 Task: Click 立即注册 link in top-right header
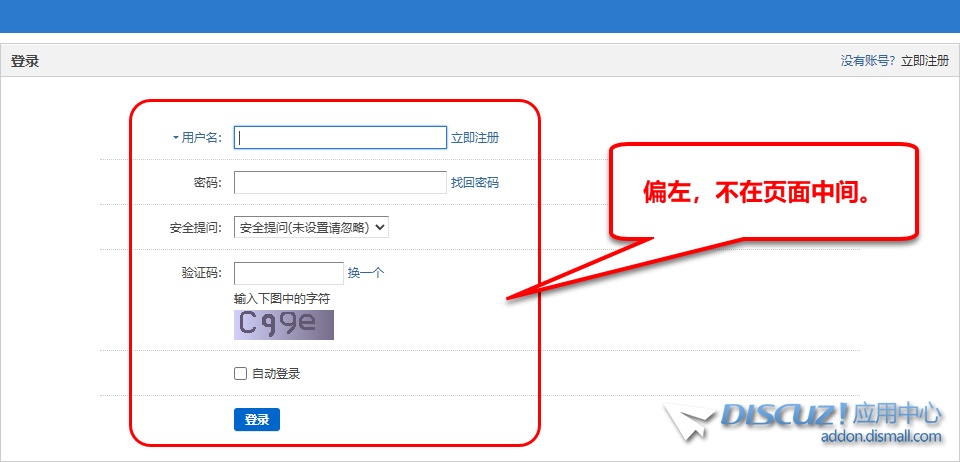(925, 61)
